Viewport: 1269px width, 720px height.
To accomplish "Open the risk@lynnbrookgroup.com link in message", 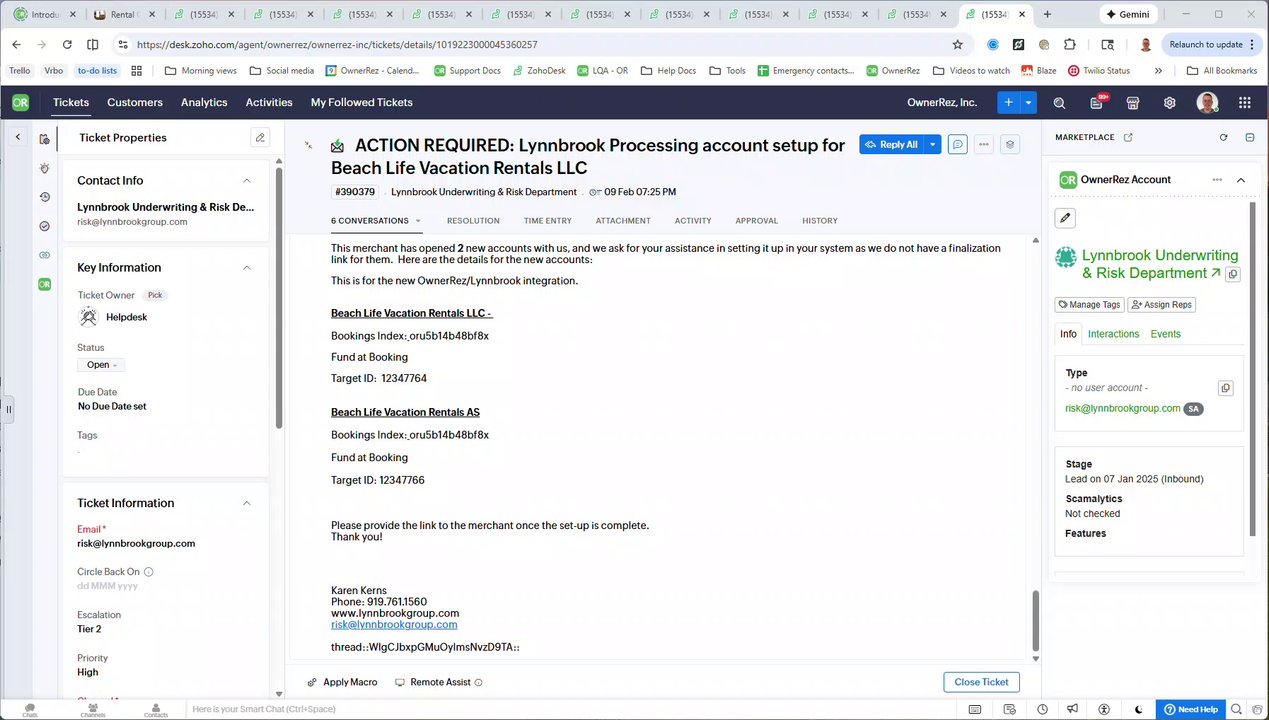I will pos(394,624).
